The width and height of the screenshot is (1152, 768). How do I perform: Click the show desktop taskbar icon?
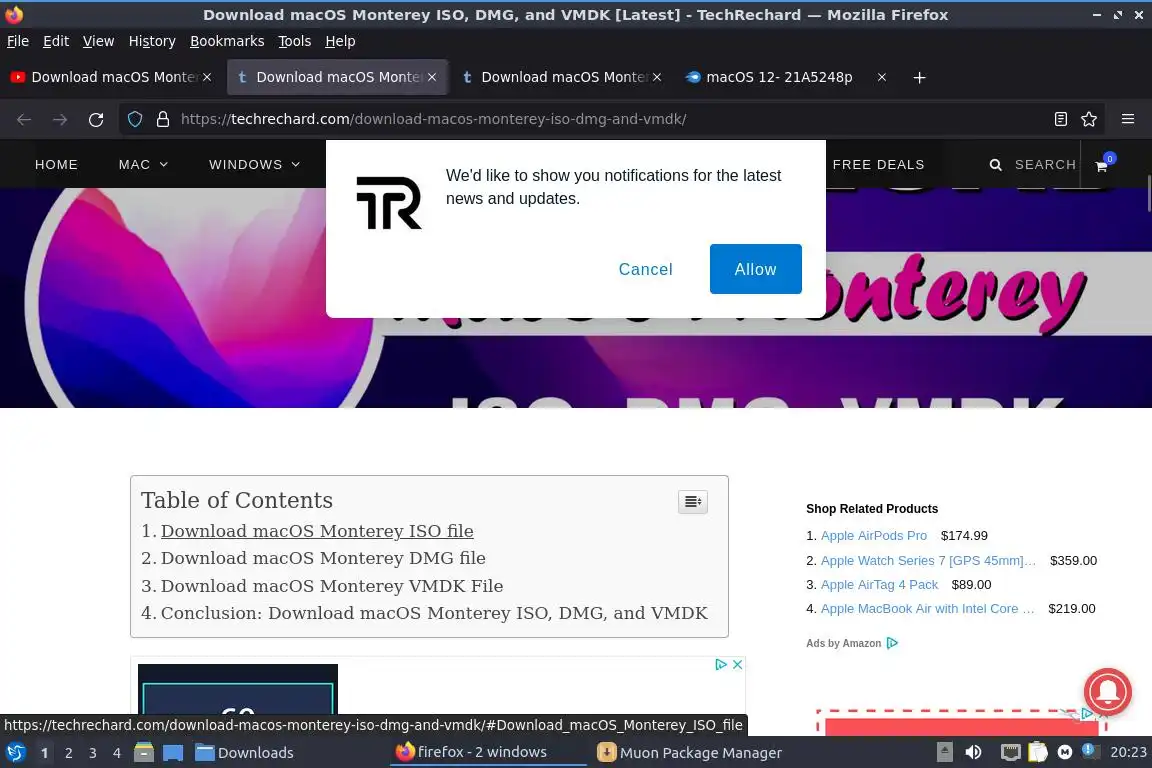[x=173, y=753]
